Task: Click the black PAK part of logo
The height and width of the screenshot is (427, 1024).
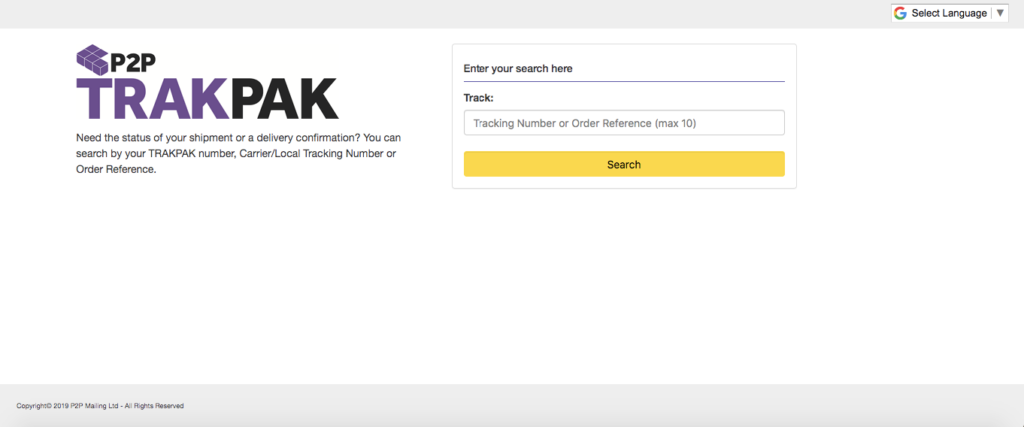Action: click(285, 99)
